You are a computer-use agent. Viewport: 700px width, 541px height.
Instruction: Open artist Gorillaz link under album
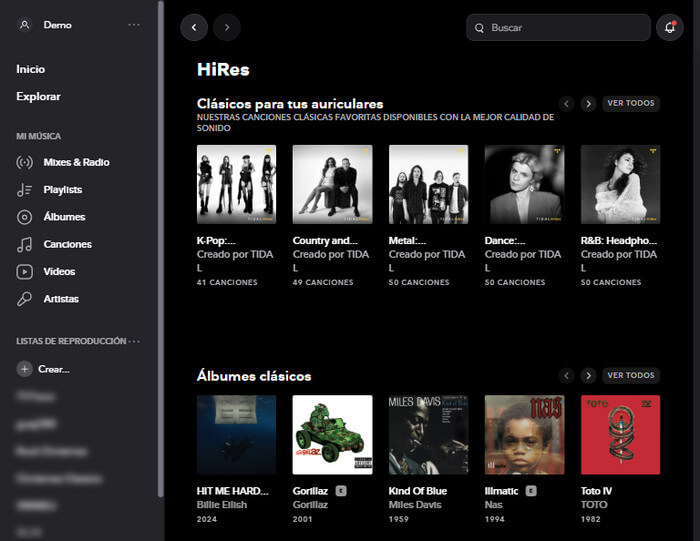(310, 505)
